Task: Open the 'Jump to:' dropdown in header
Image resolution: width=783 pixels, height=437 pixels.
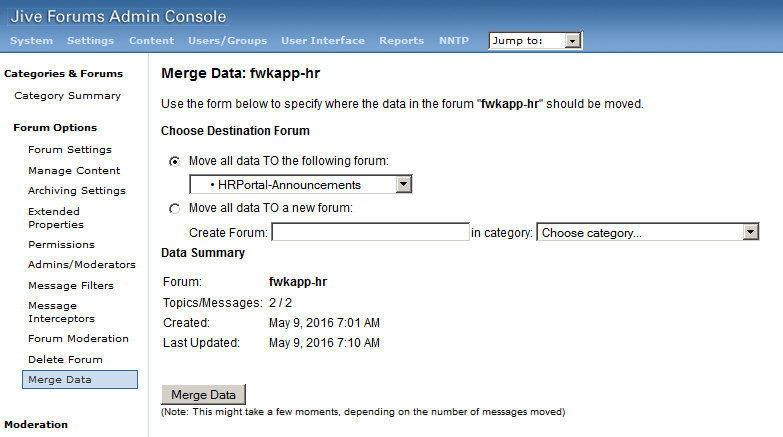Action: coord(535,40)
